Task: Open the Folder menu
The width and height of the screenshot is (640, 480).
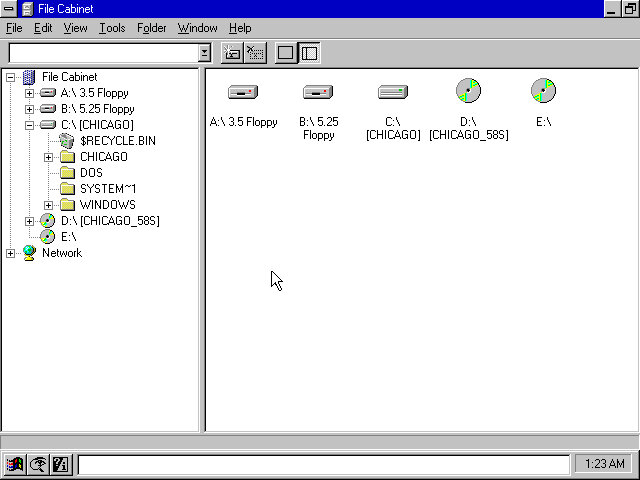Action: point(152,28)
